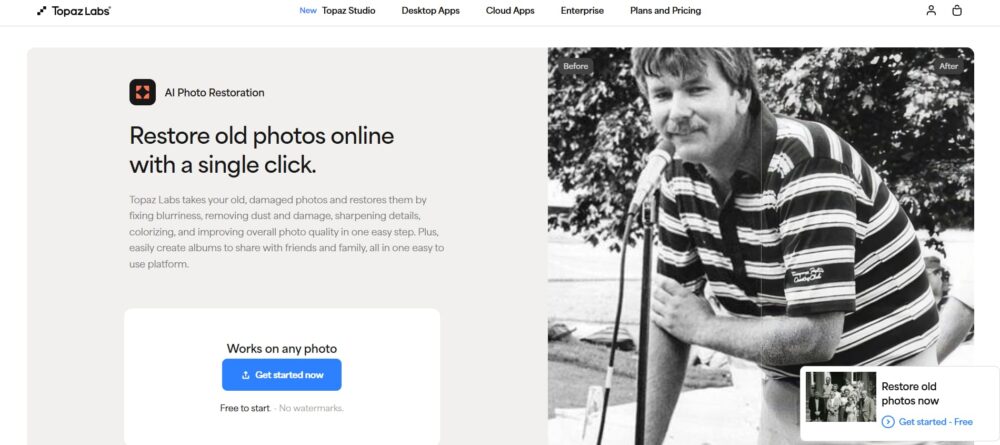1000x445 pixels.
Task: Click the Restore old photos now popup title
Action: (909, 393)
